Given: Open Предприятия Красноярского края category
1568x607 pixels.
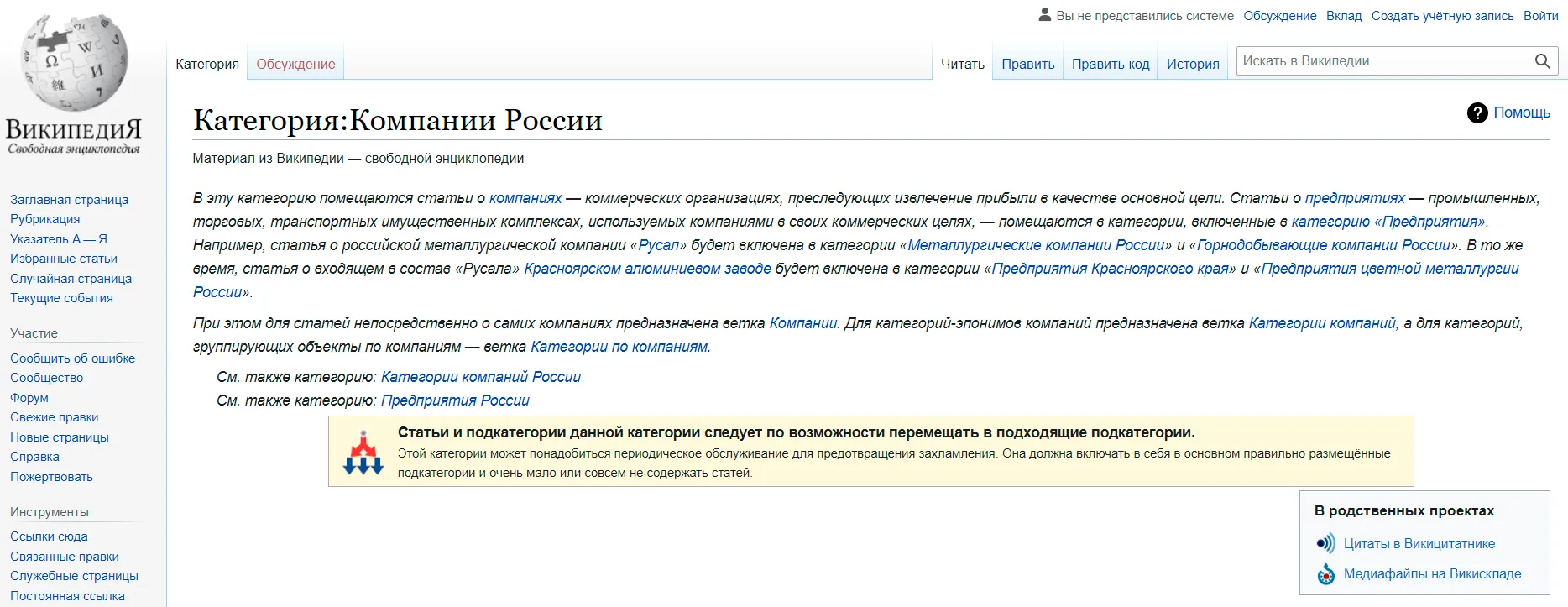Looking at the screenshot, I should click(1110, 269).
